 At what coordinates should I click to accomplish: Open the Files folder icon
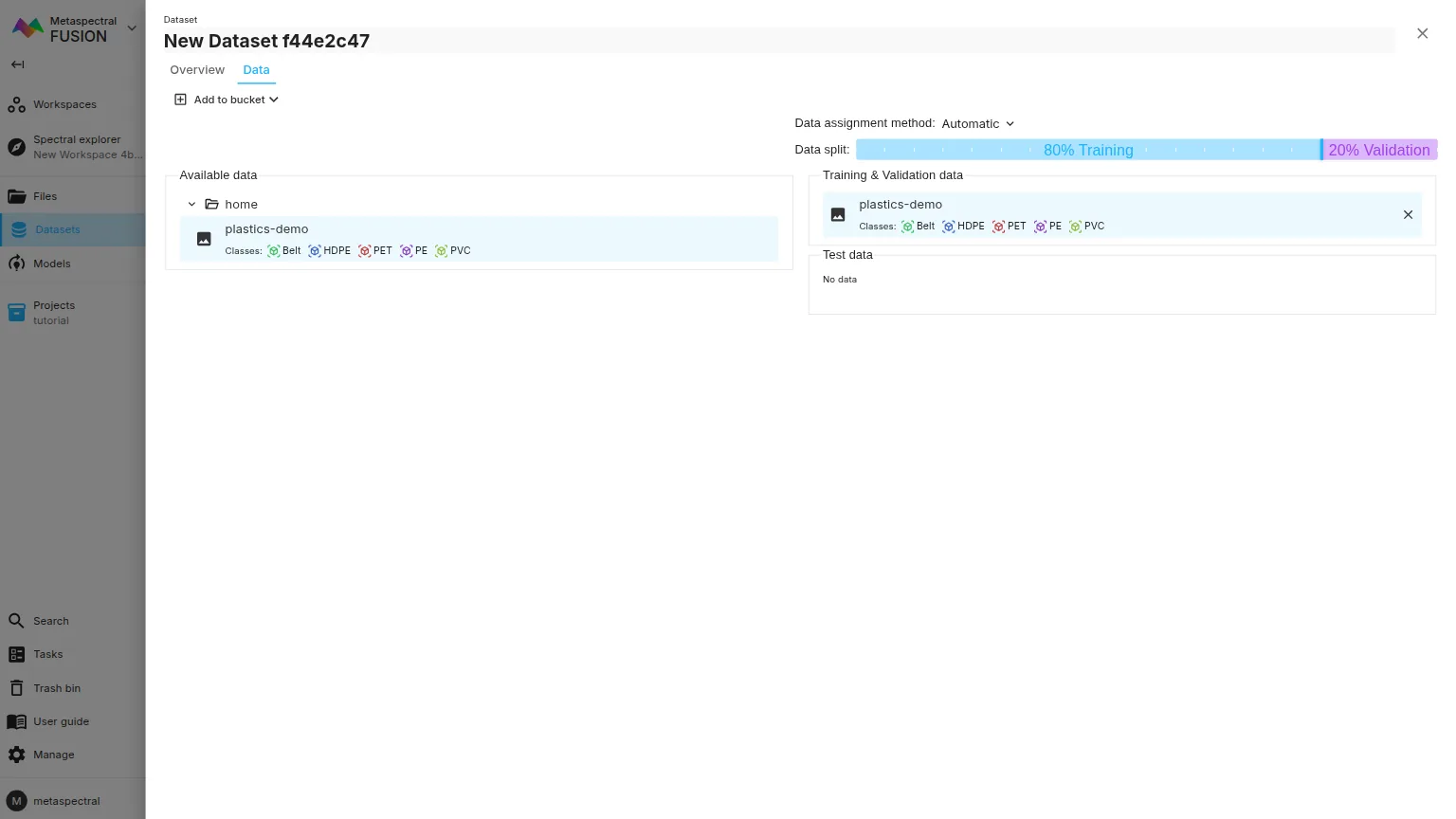[x=17, y=196]
